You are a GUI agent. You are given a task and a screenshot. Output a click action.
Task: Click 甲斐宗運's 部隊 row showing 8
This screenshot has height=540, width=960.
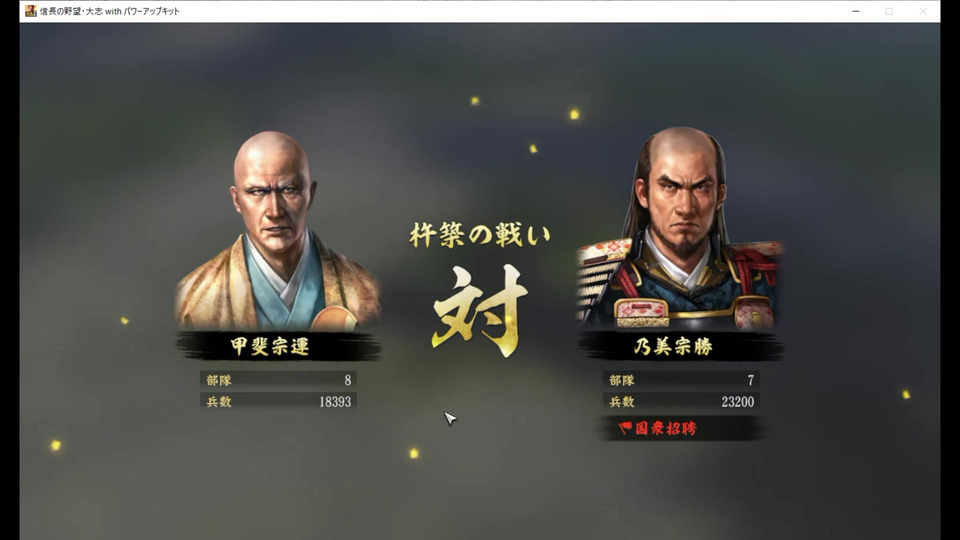[278, 380]
